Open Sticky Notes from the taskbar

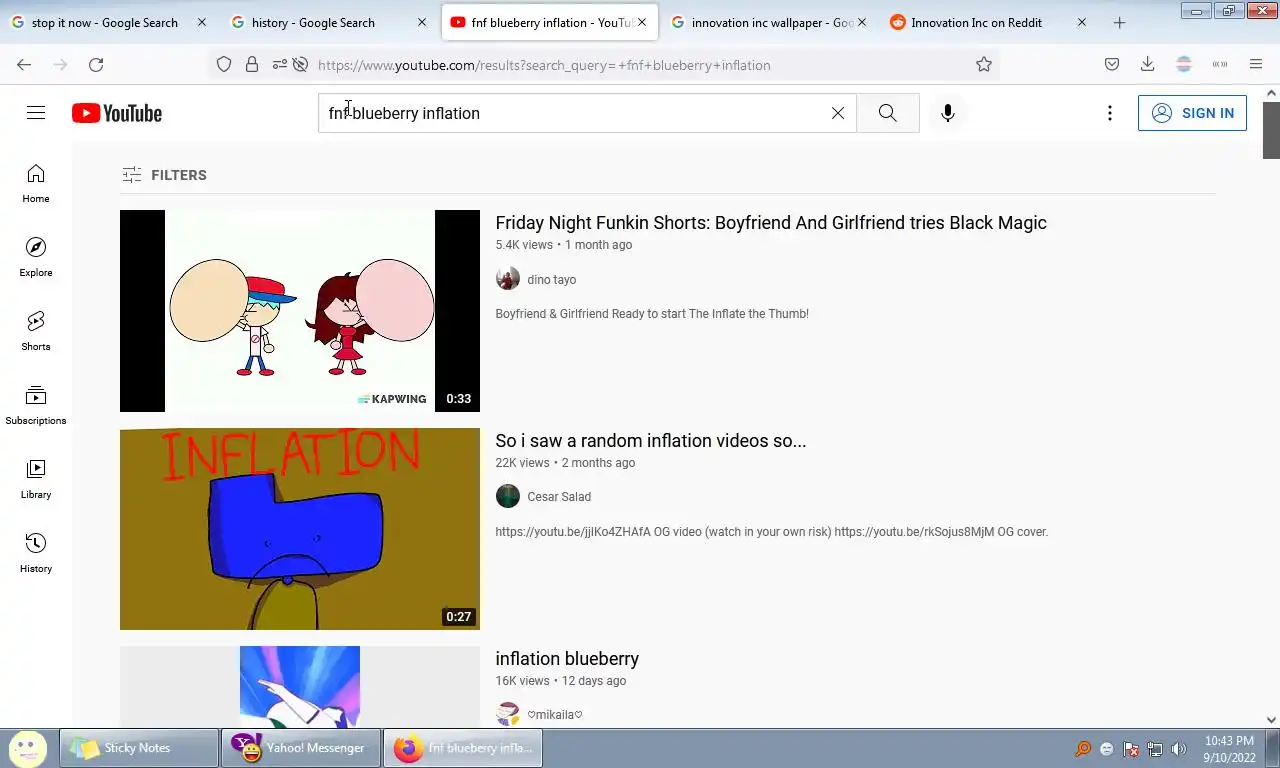point(139,748)
